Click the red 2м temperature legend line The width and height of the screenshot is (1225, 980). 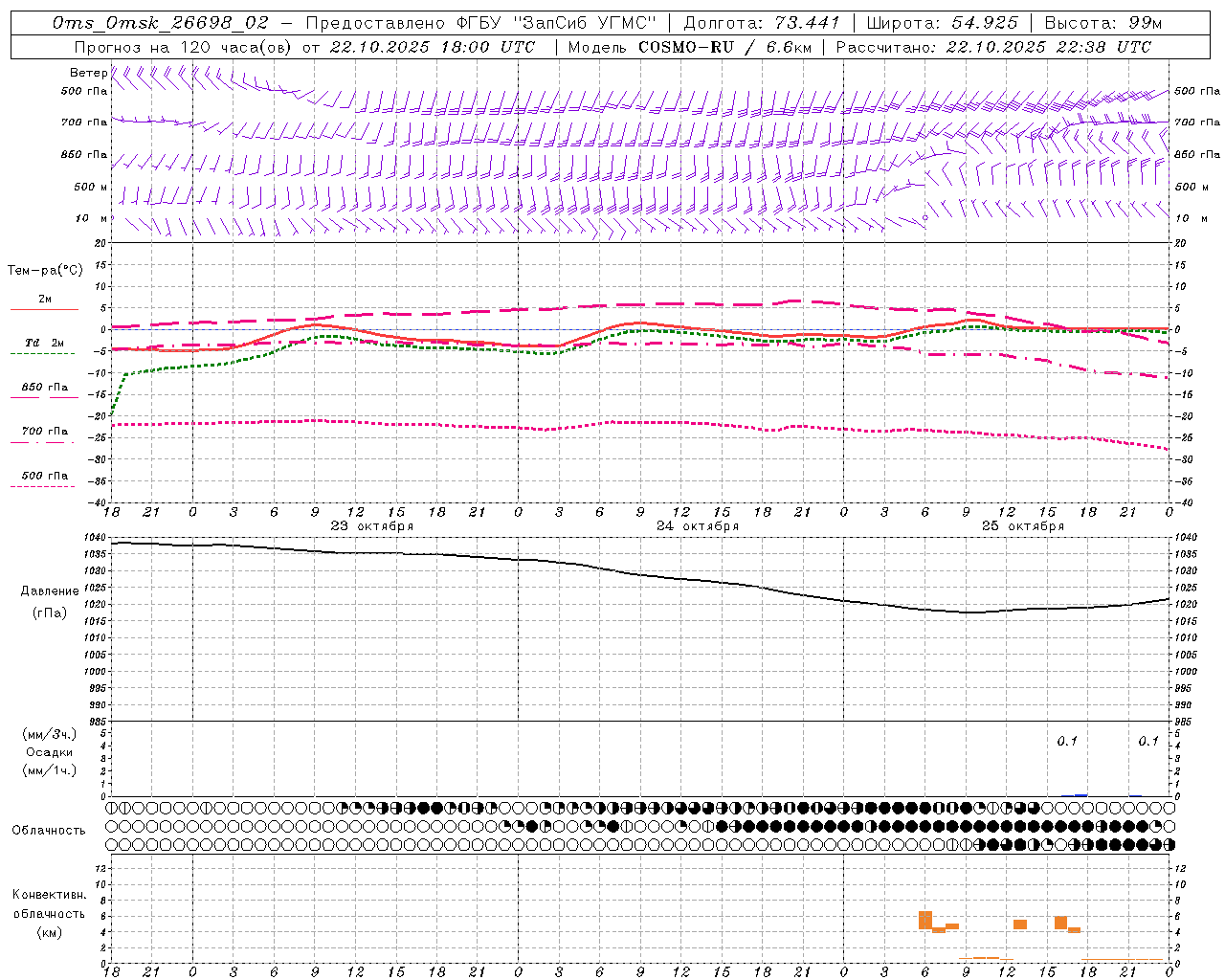click(44, 309)
